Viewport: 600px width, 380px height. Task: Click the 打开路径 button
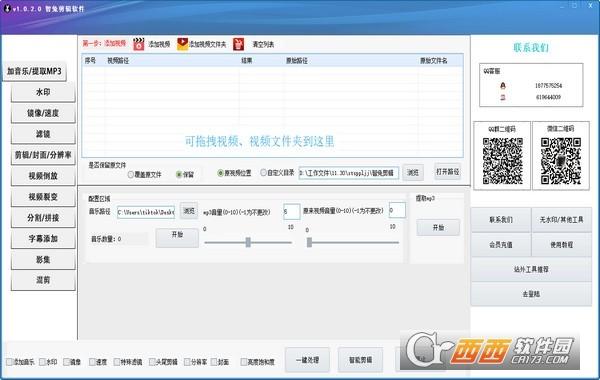coord(448,172)
